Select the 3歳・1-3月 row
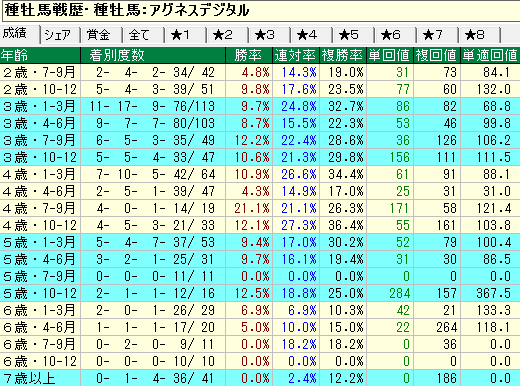 tap(260, 106)
